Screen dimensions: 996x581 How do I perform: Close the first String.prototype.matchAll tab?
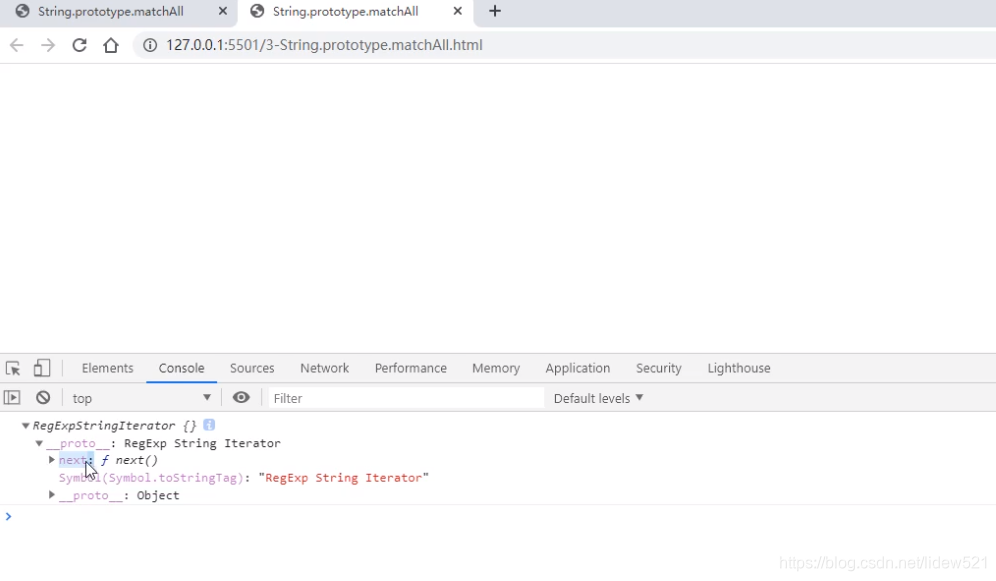(222, 11)
